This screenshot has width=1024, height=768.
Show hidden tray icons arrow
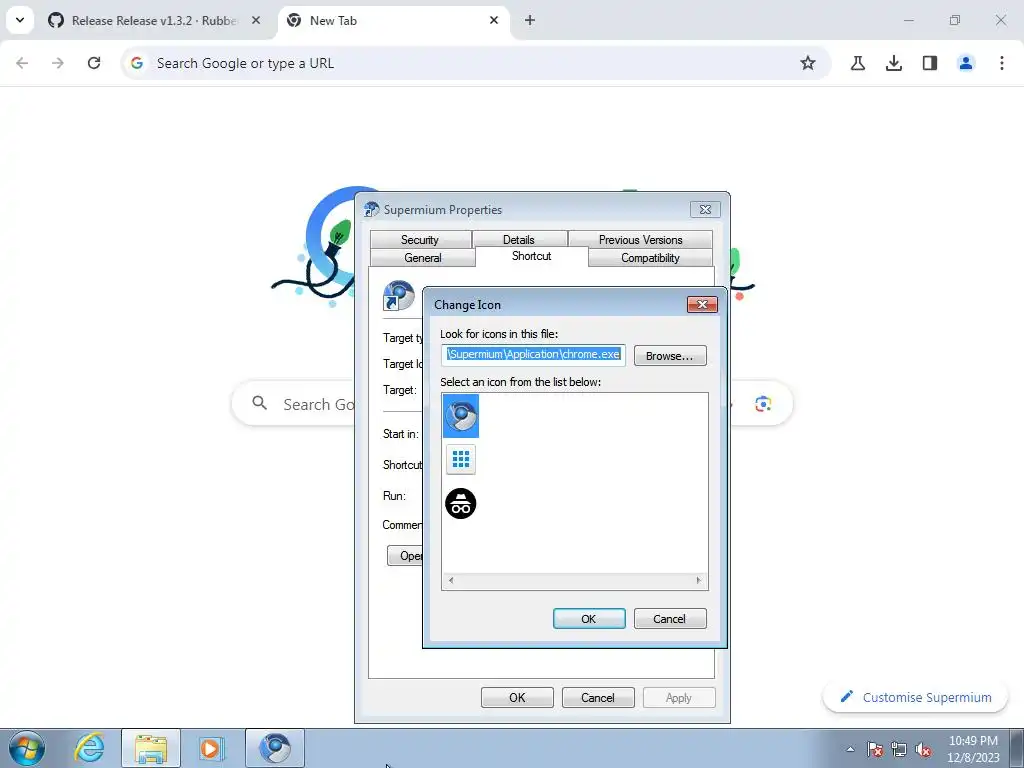tap(850, 749)
